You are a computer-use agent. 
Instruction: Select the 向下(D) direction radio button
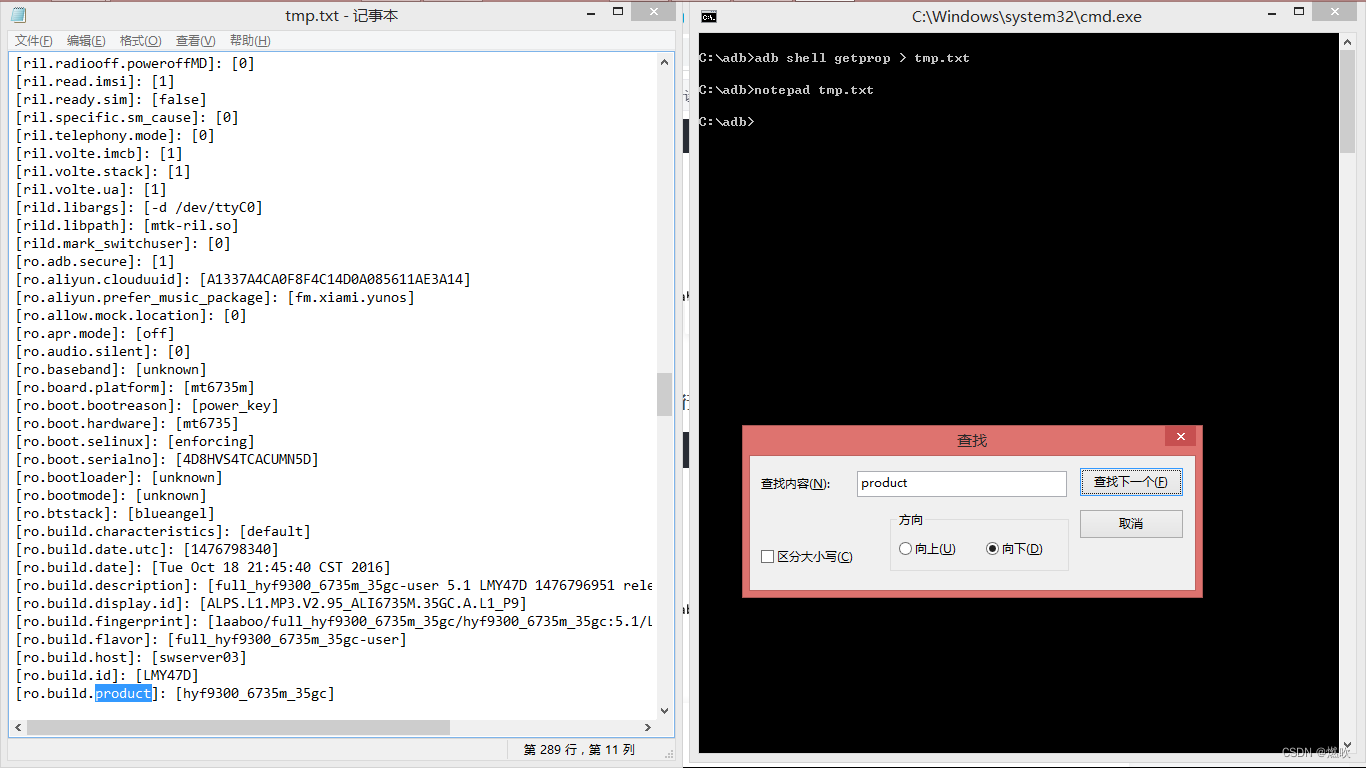coord(1014,549)
